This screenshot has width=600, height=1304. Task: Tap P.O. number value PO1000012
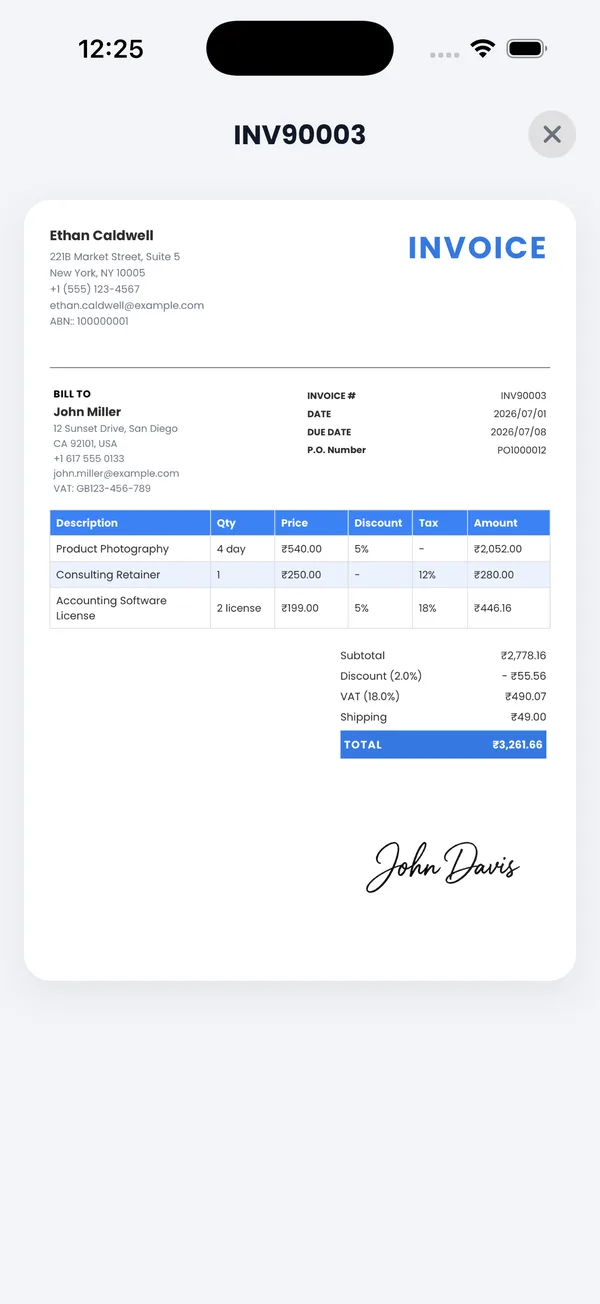coord(522,450)
